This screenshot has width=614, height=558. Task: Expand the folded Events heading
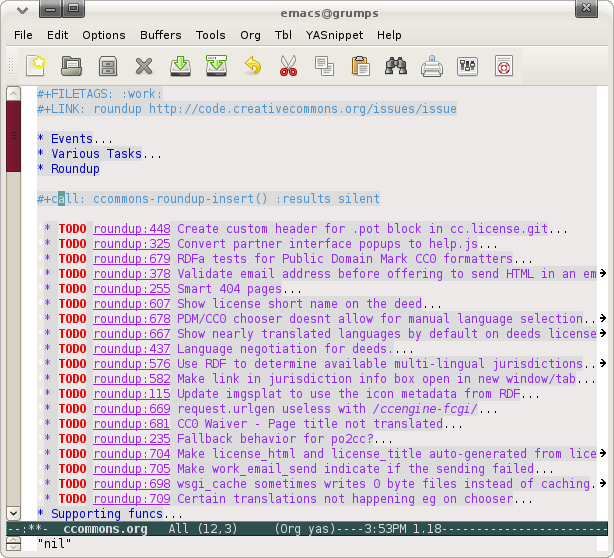[x=72, y=139]
